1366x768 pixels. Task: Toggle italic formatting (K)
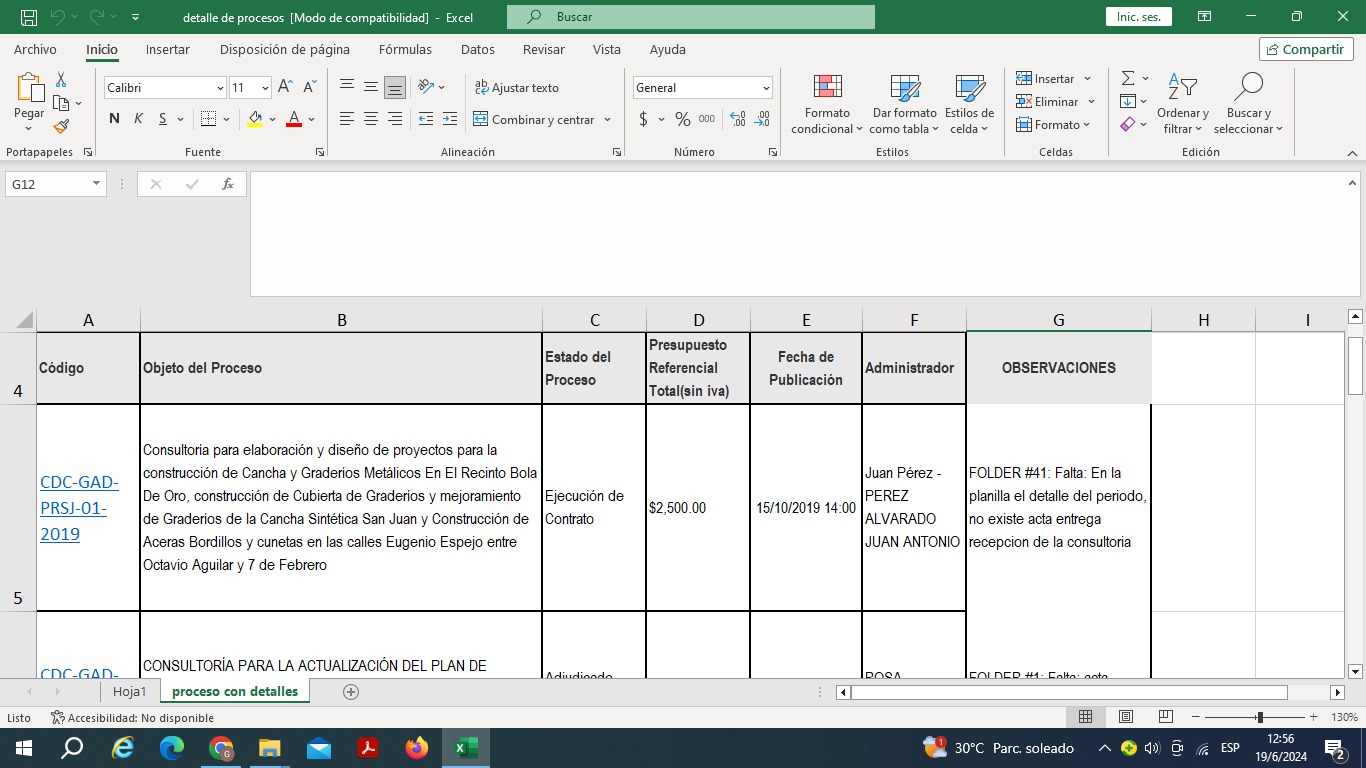tap(138, 119)
